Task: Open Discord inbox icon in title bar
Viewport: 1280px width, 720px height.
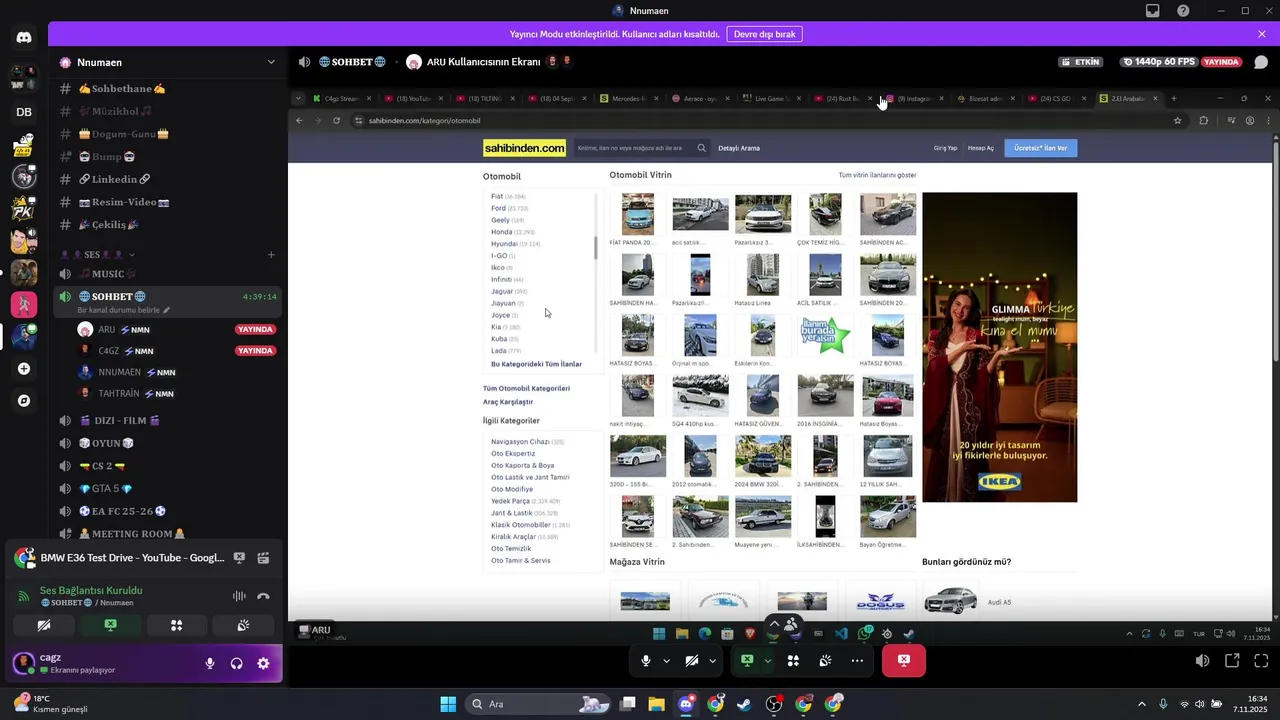Action: (1153, 11)
